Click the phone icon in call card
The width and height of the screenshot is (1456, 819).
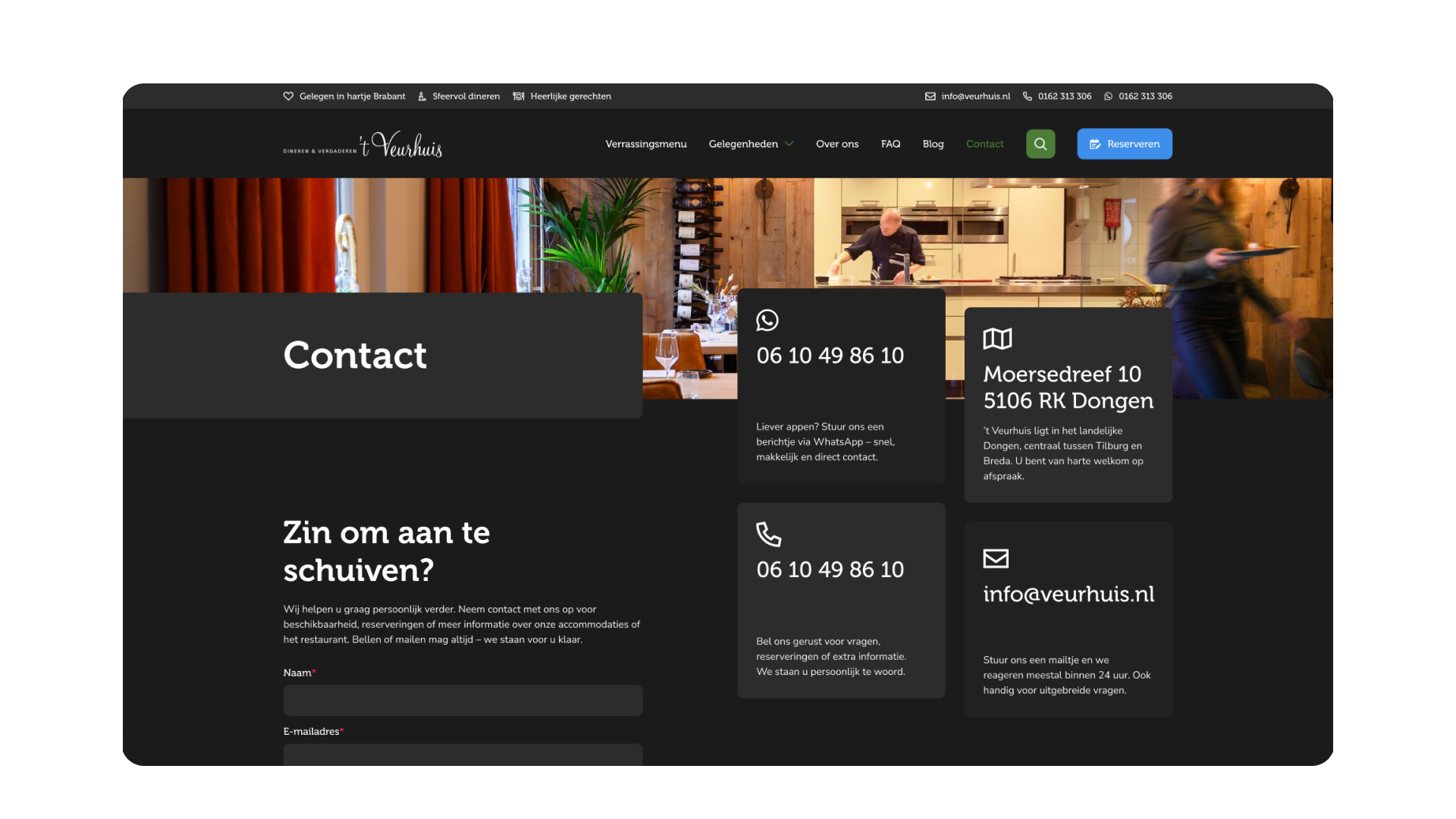point(768,534)
